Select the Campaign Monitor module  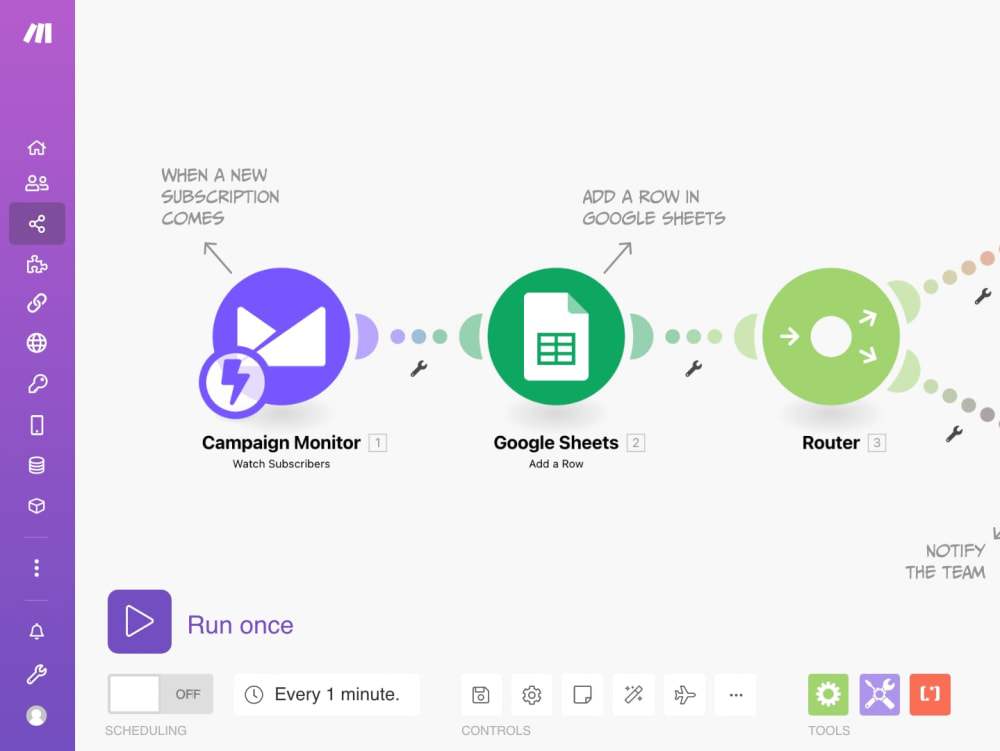[x=281, y=336]
